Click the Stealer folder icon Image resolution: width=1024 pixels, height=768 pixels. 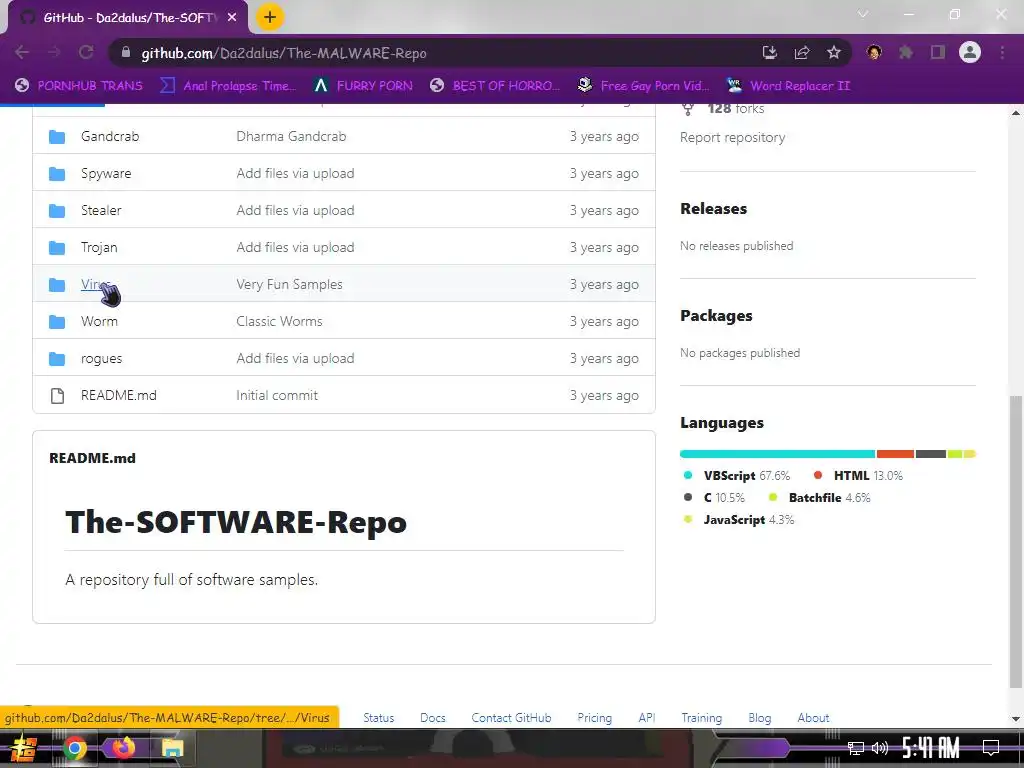57,210
